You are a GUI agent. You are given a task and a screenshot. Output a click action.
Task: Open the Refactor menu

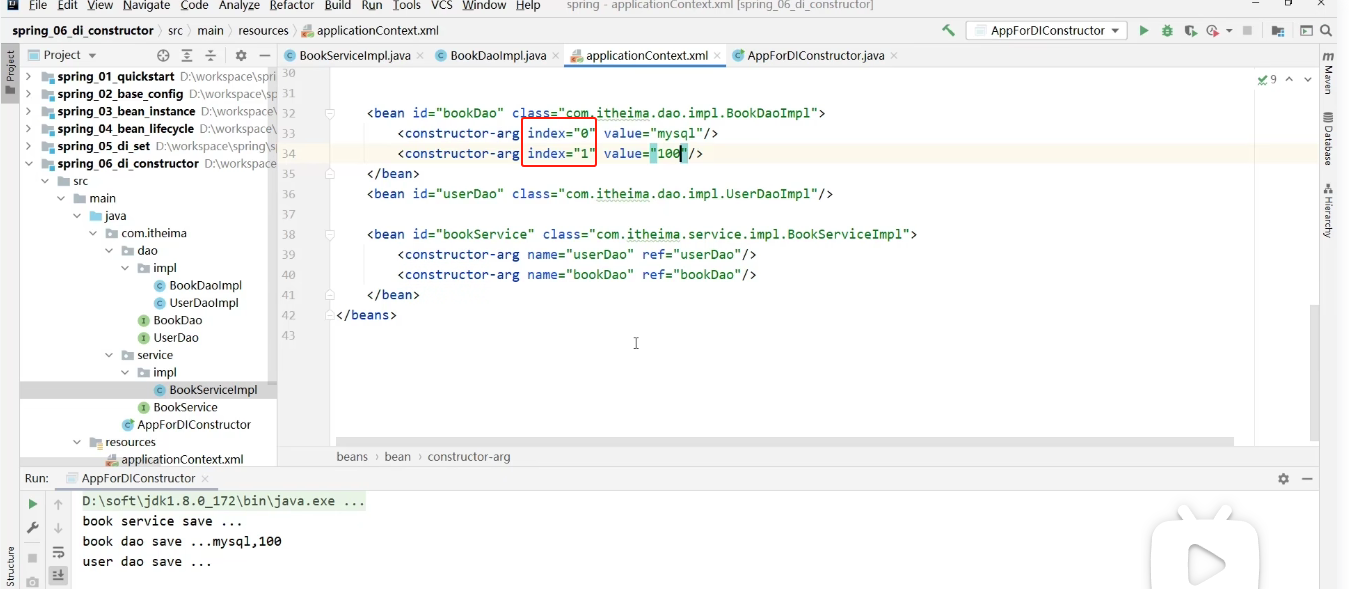tap(291, 6)
